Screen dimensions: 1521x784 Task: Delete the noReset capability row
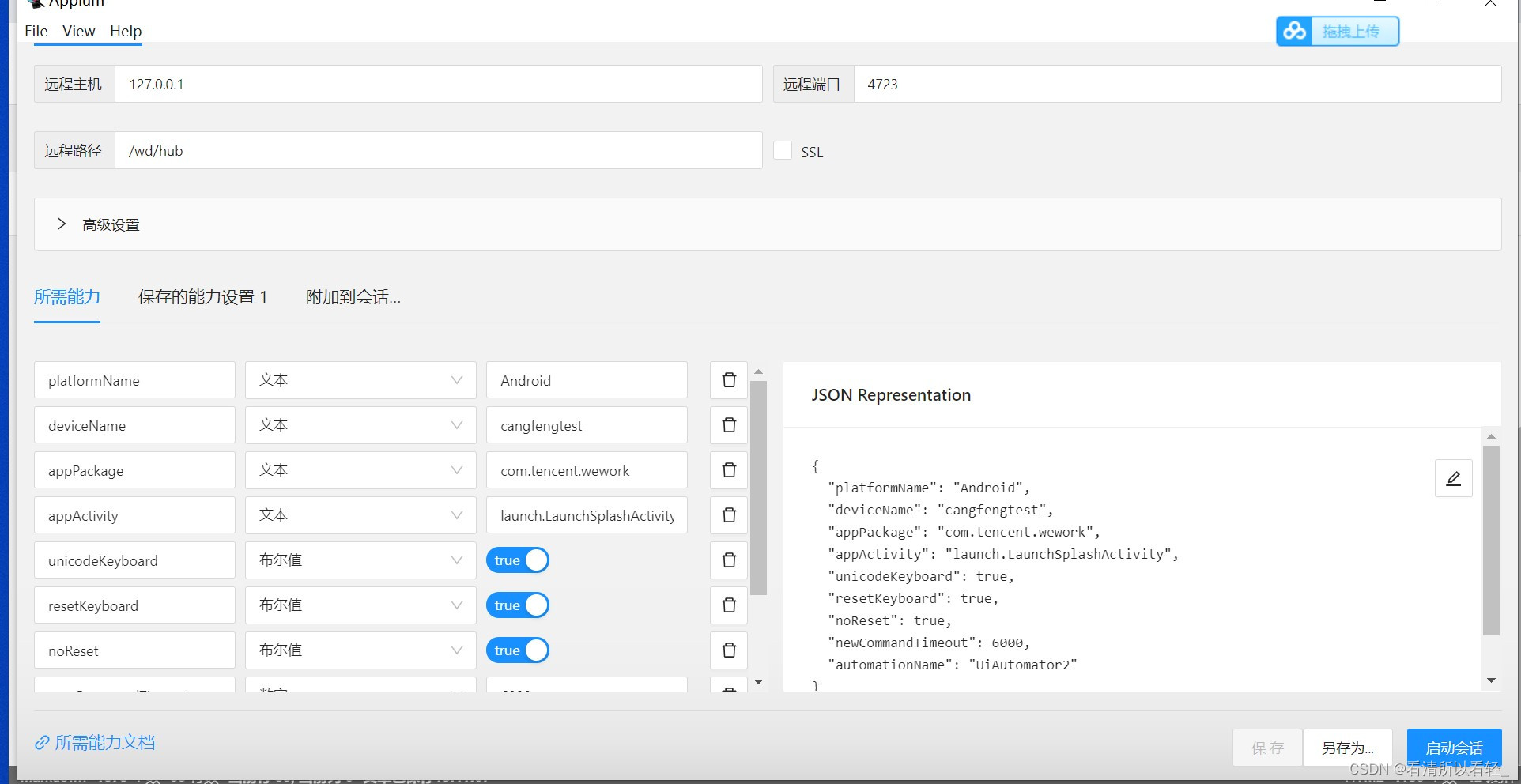[729, 650]
